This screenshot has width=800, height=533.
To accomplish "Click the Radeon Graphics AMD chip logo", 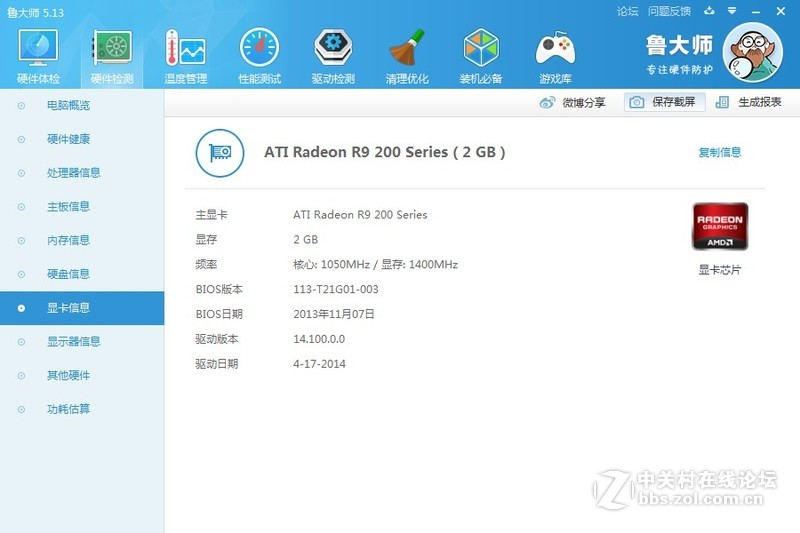I will click(x=720, y=226).
